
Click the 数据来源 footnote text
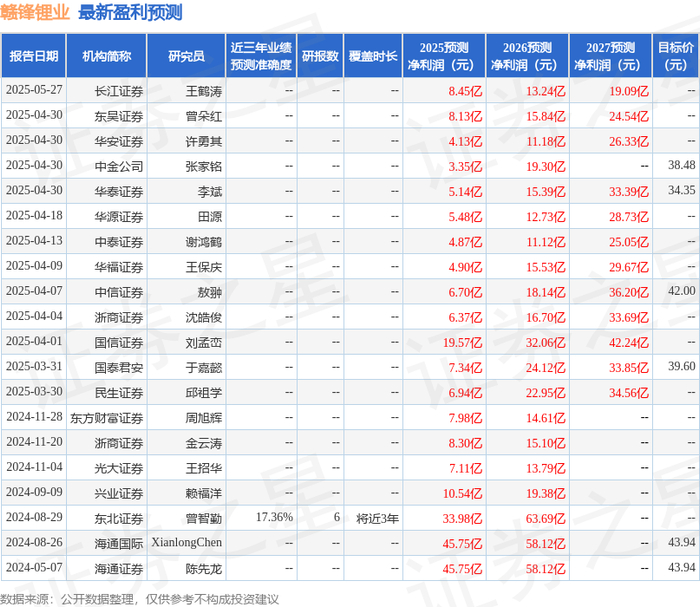[x=139, y=599]
